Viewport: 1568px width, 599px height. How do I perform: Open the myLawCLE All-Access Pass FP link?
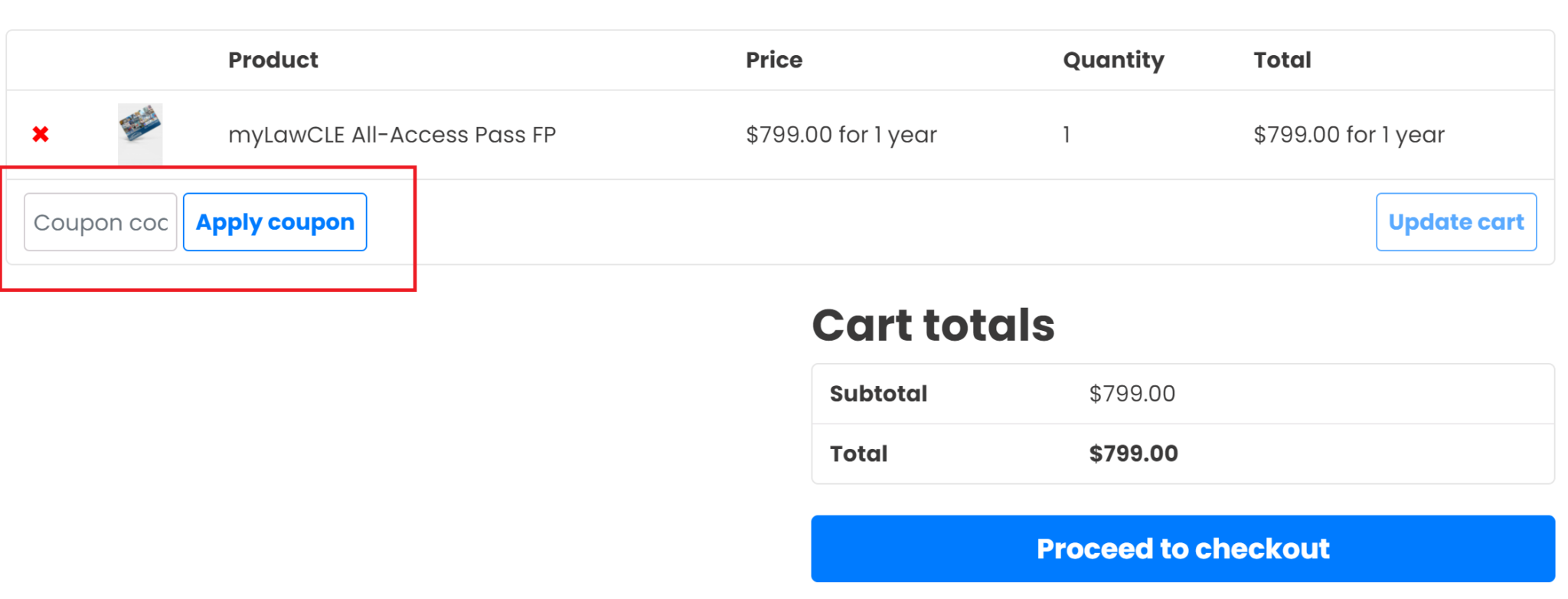point(391,135)
